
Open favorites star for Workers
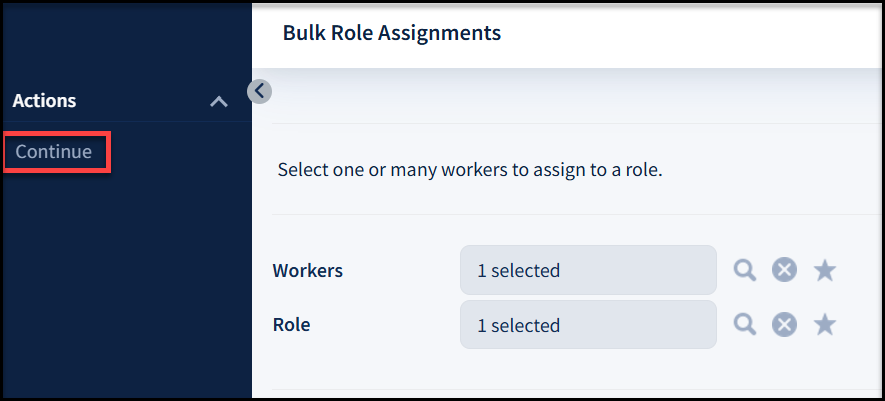tap(825, 270)
